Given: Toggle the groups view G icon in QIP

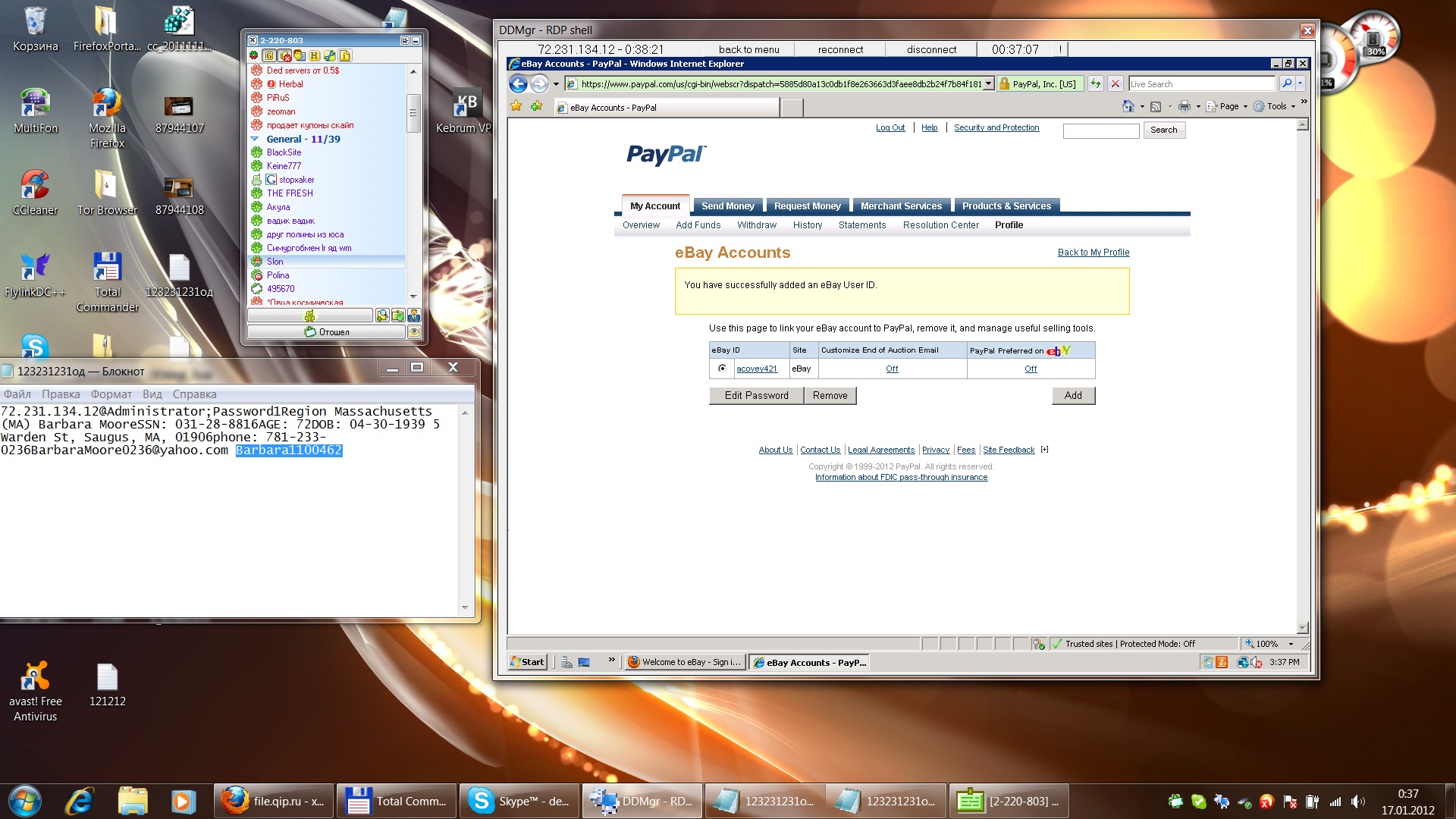Looking at the screenshot, I should (x=269, y=55).
